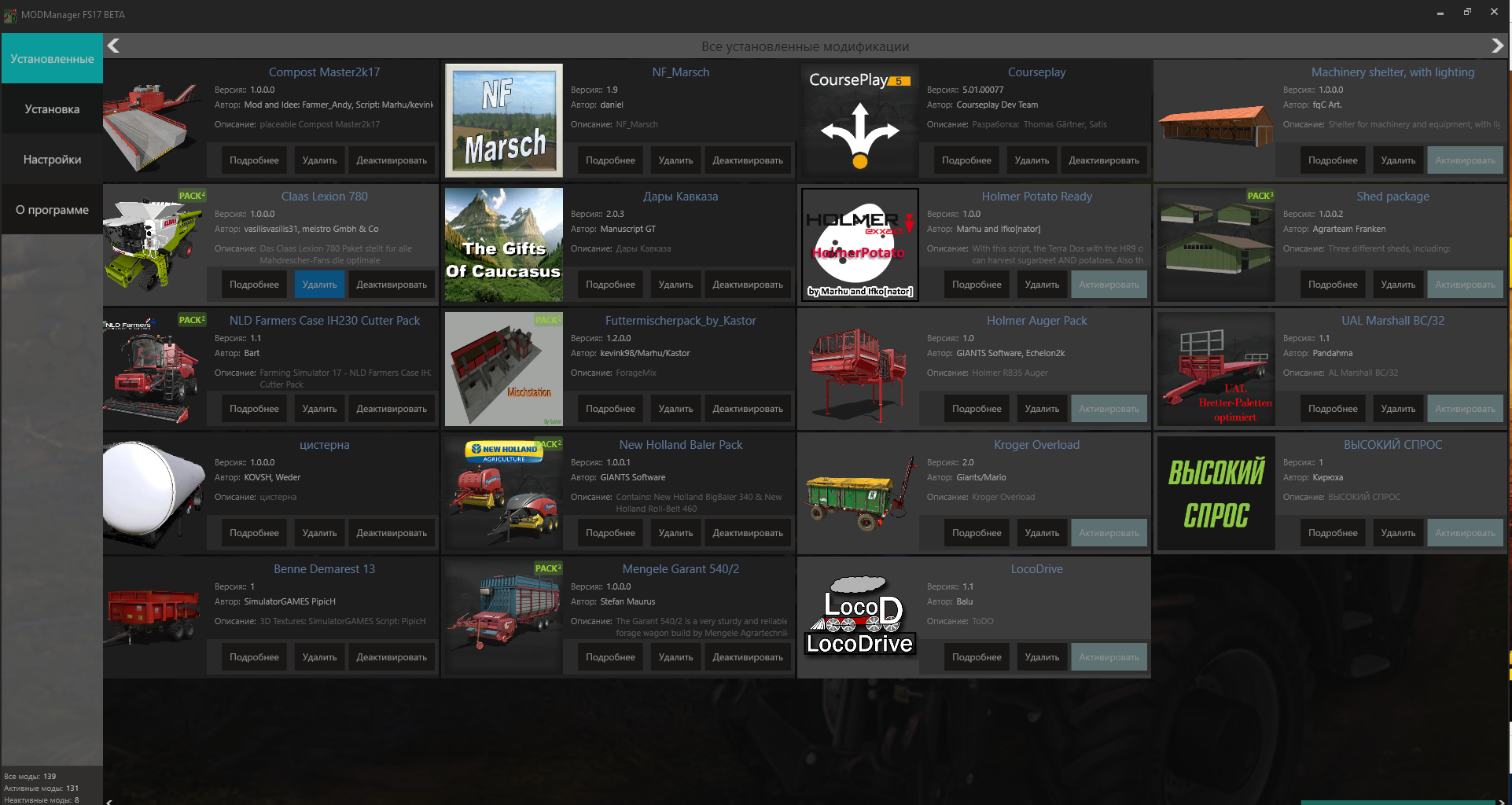Image resolution: width=1512 pixels, height=805 pixels.
Task: Deactivate the Courseplay mod
Action: (x=1103, y=160)
